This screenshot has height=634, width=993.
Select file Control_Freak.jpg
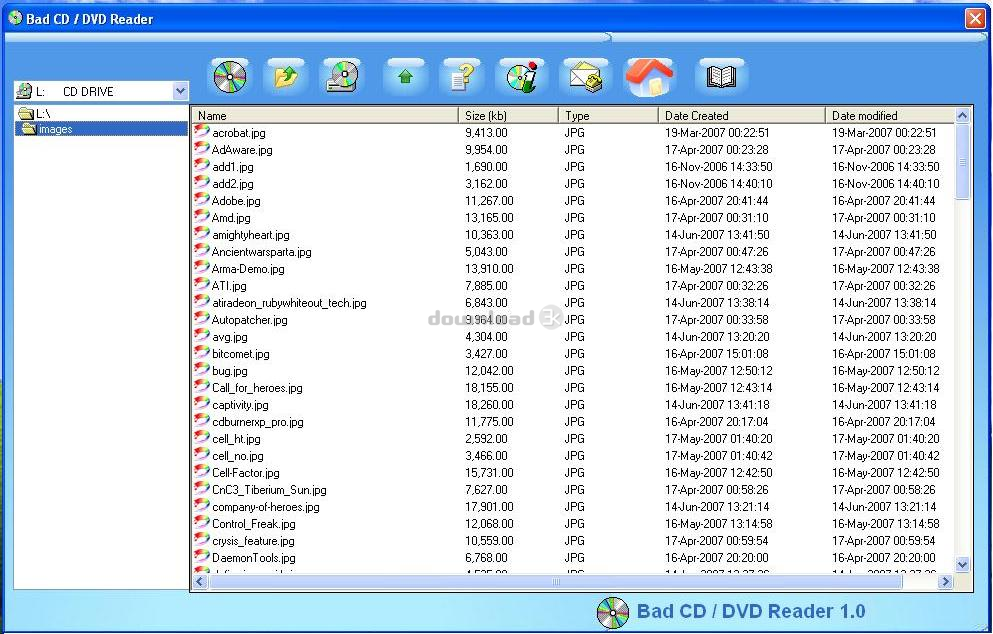[254, 524]
